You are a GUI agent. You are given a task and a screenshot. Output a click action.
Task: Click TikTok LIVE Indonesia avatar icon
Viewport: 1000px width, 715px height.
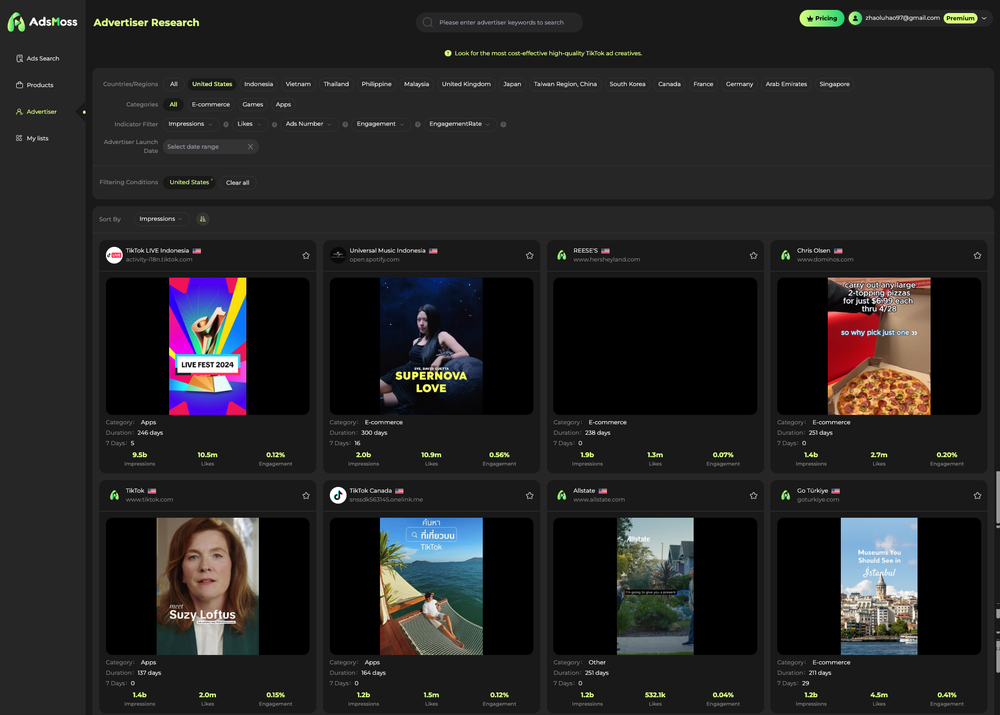(x=114, y=255)
